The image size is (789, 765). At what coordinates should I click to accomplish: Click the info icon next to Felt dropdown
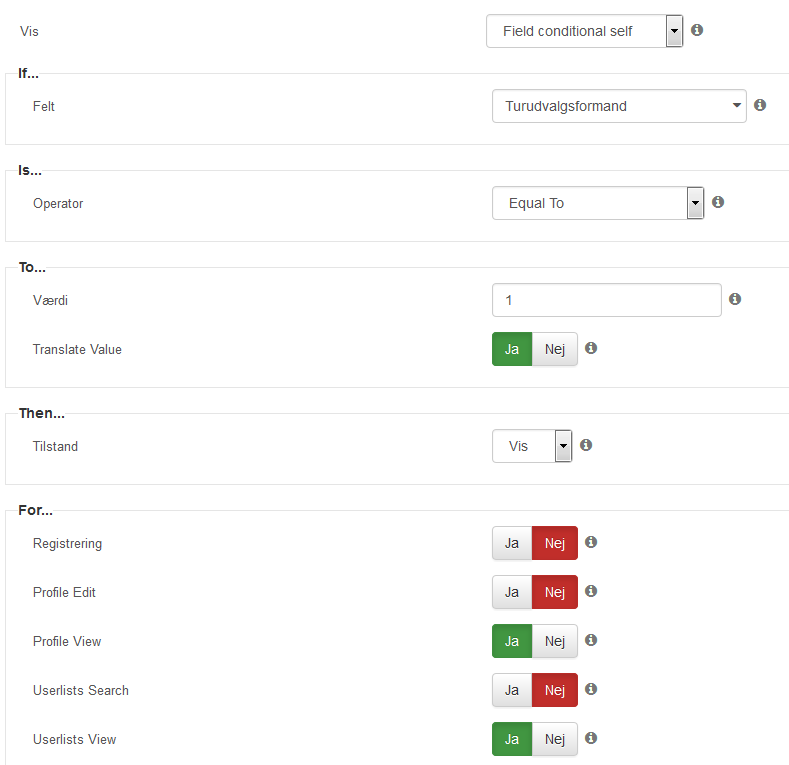[760, 105]
